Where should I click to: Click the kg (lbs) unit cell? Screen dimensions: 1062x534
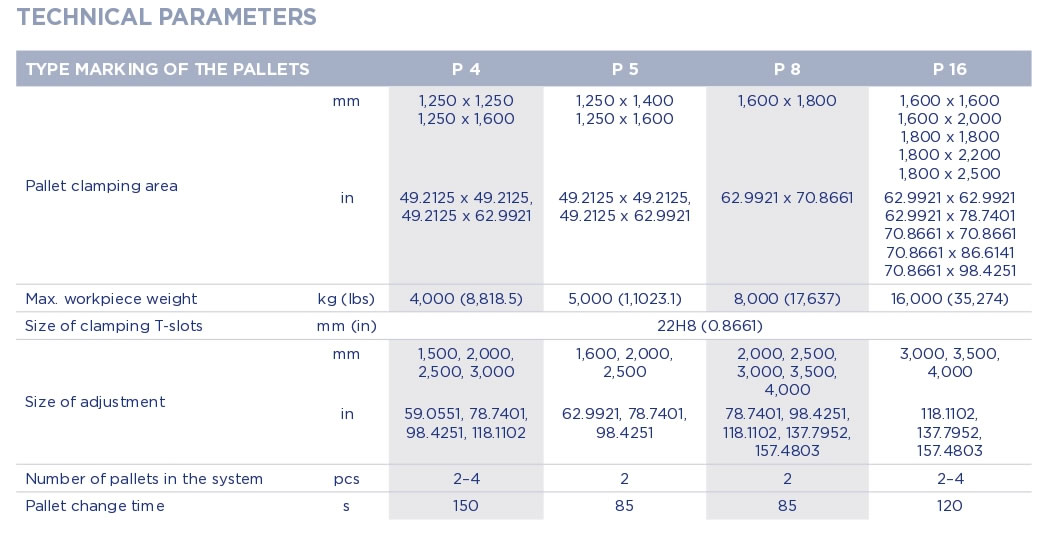[346, 299]
